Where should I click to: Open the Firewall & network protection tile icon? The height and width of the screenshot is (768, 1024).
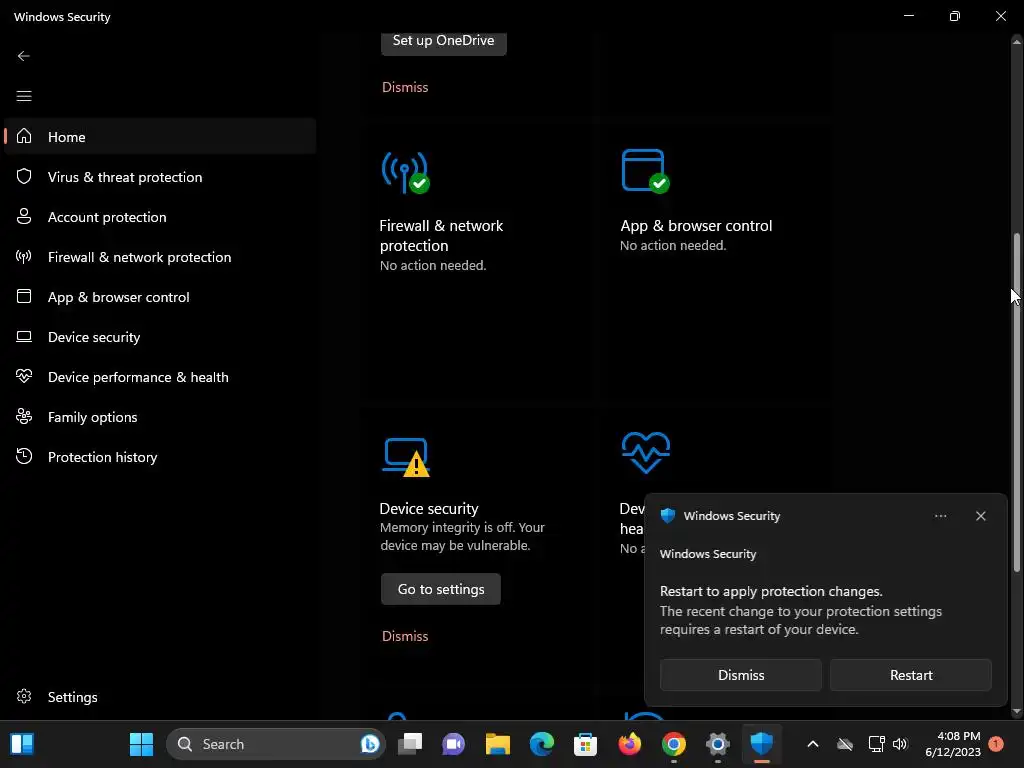point(406,172)
